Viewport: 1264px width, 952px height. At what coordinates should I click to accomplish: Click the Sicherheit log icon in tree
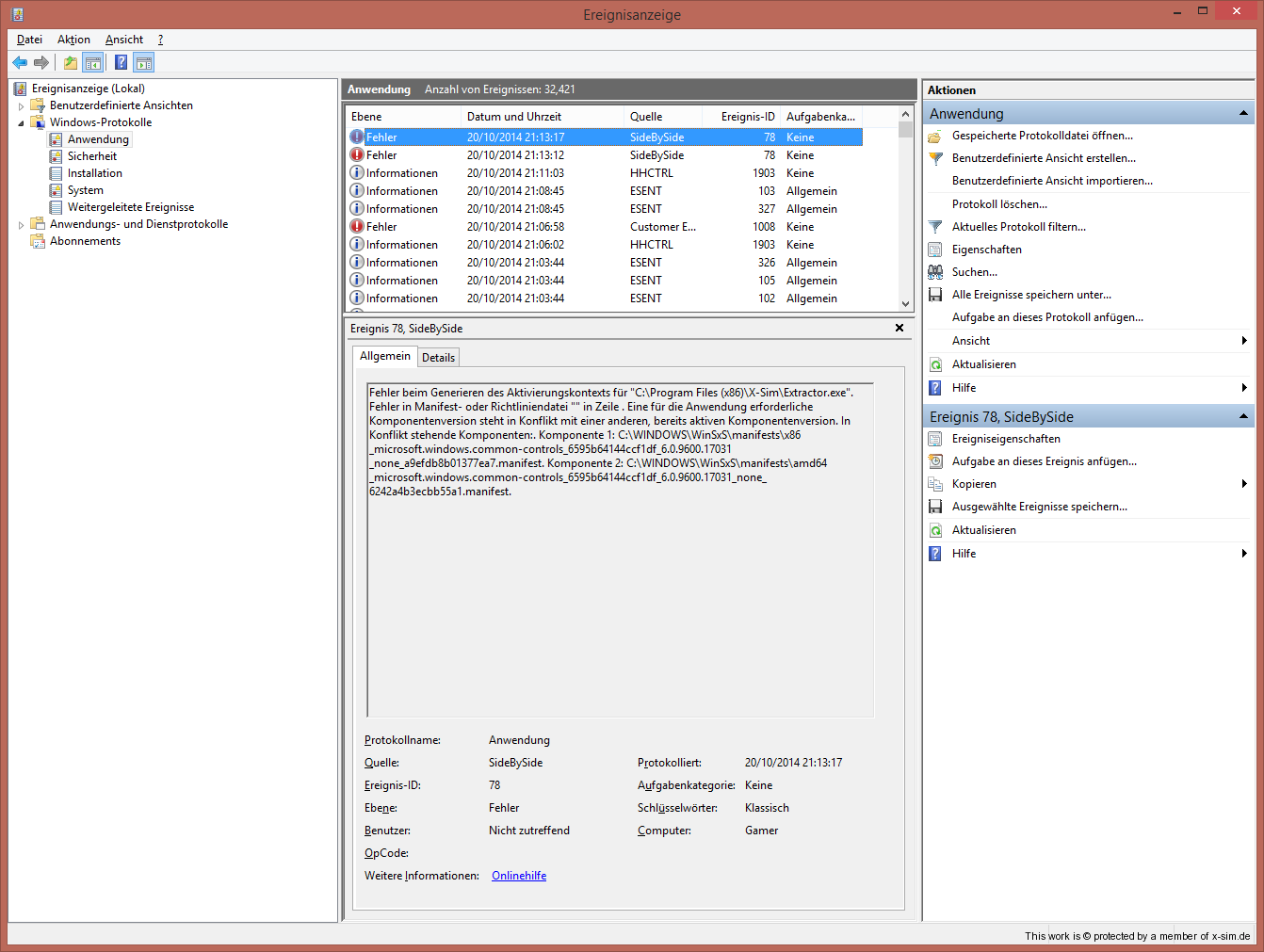[57, 156]
